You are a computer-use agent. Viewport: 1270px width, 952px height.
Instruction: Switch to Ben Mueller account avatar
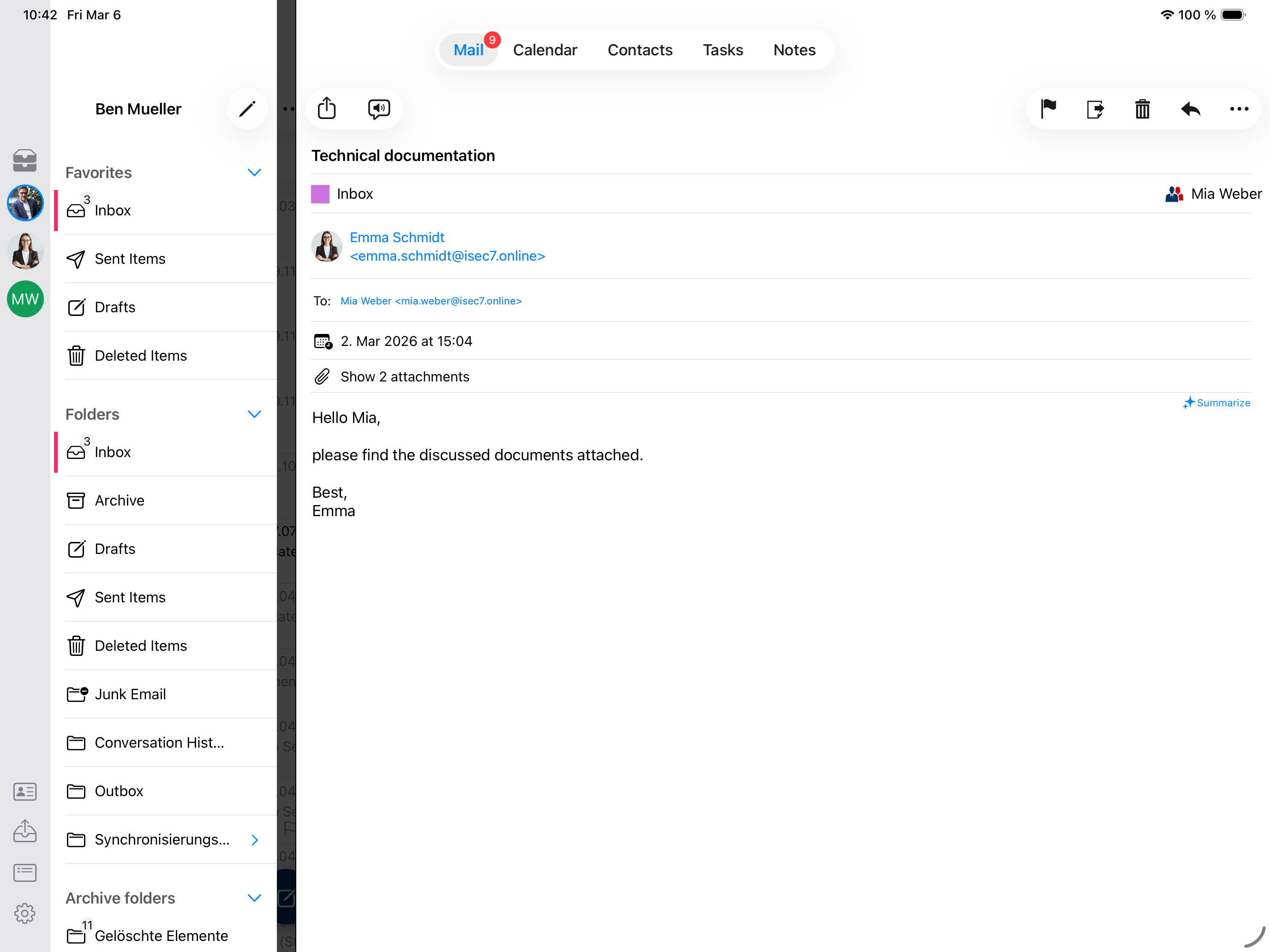(24, 202)
